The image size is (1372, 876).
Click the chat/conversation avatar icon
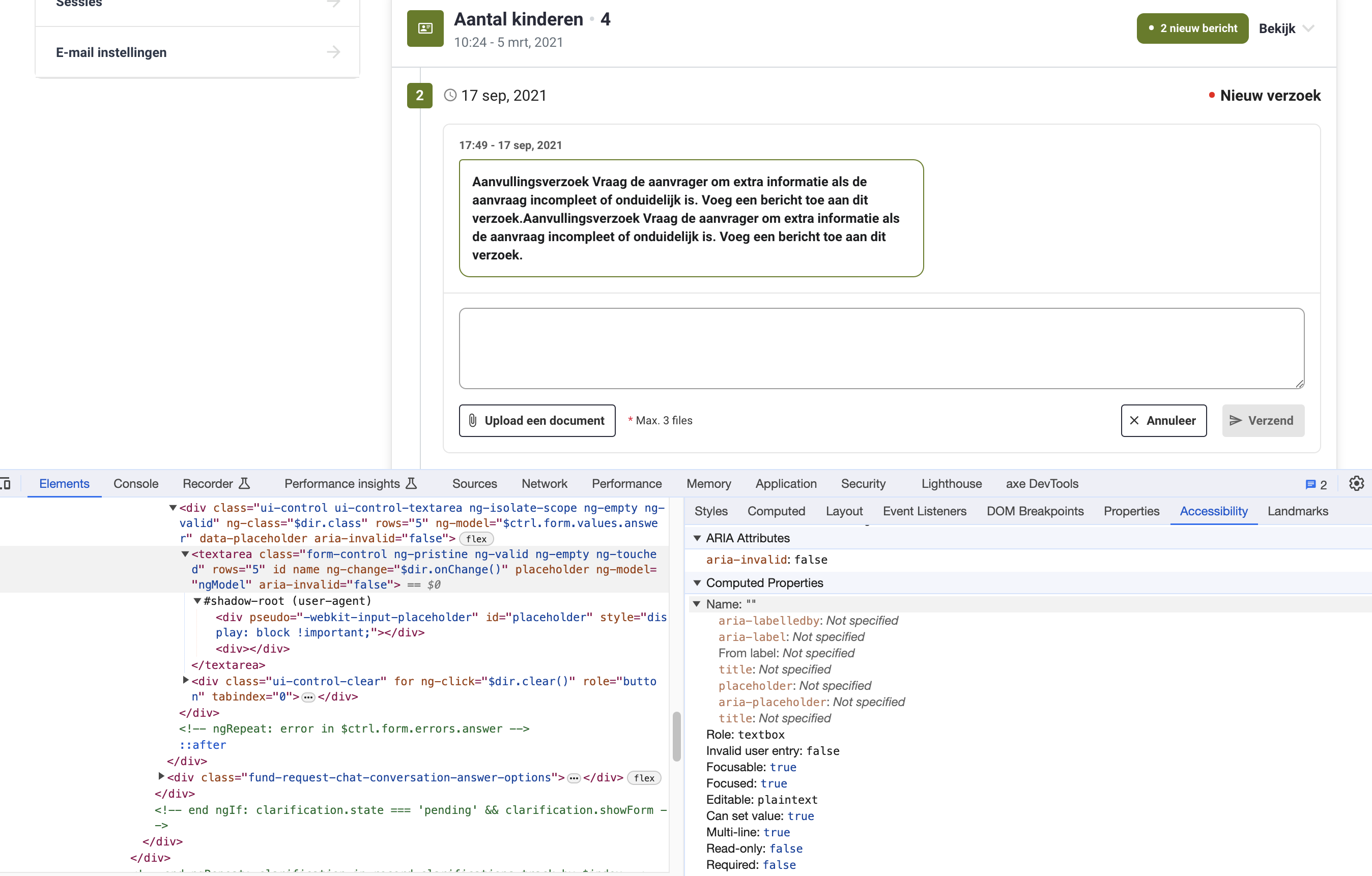[x=424, y=29]
